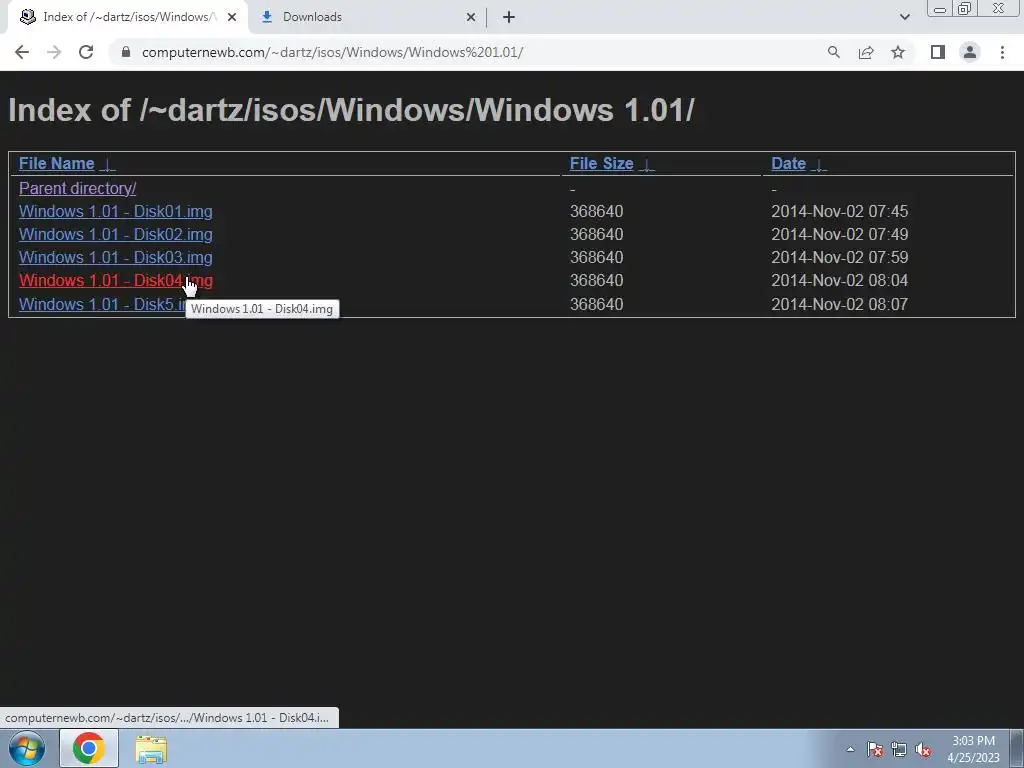Download Windows 1.01 - Disk02.img
1024x768 pixels.
click(116, 234)
